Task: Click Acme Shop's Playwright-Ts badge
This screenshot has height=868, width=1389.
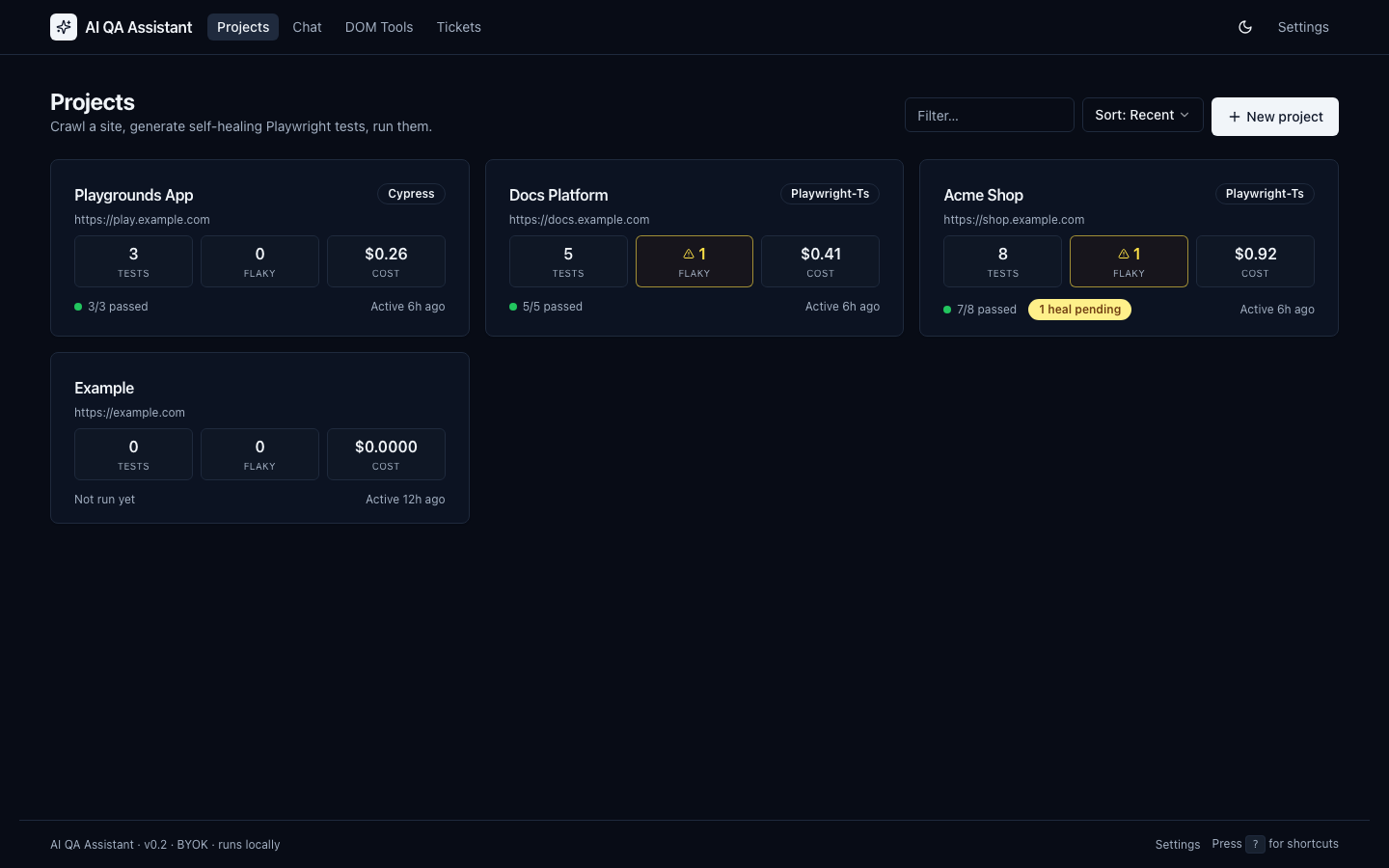Action: pyautogui.click(x=1265, y=194)
